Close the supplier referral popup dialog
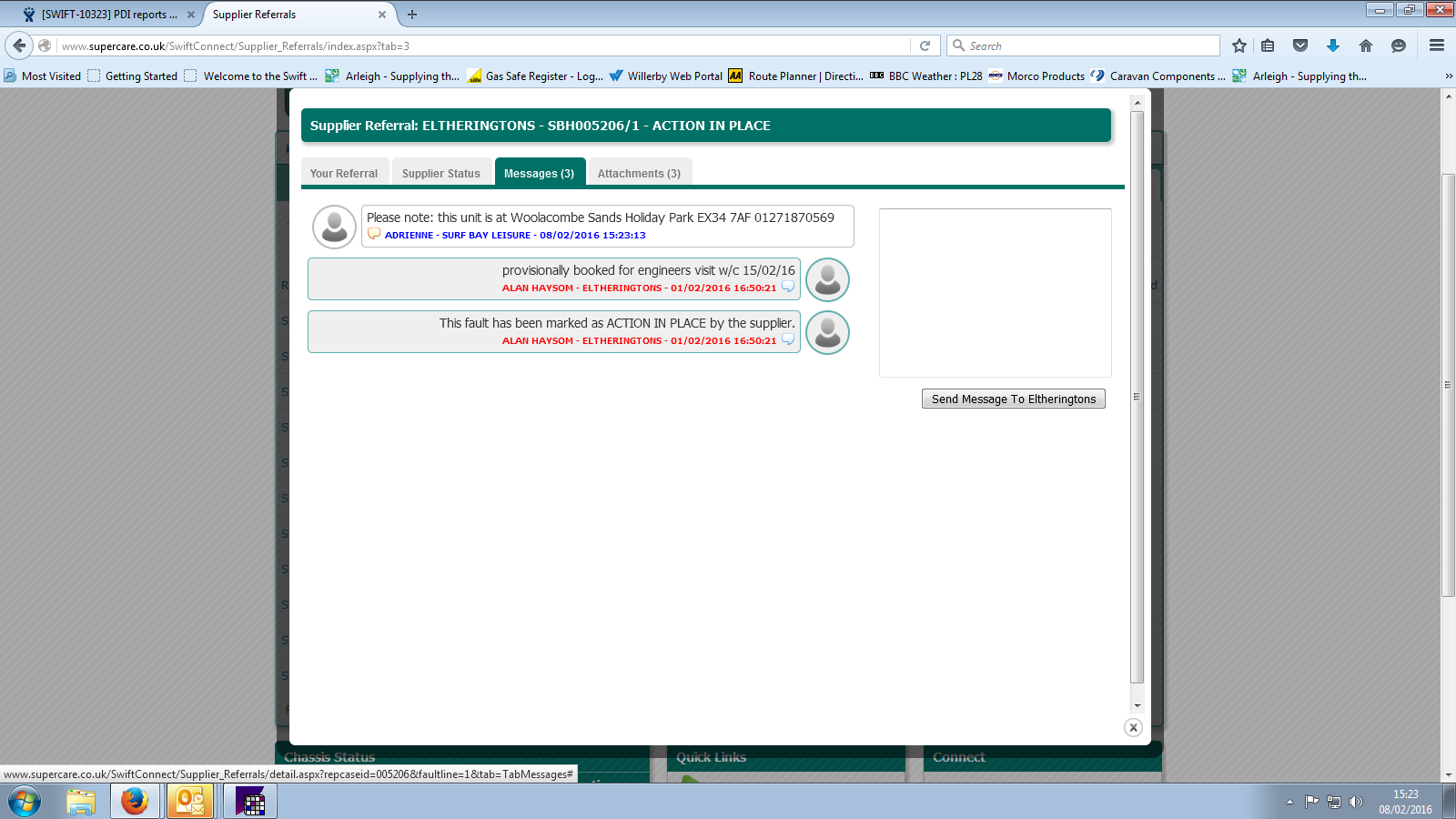Viewport: 1456px width, 819px height. [1133, 727]
